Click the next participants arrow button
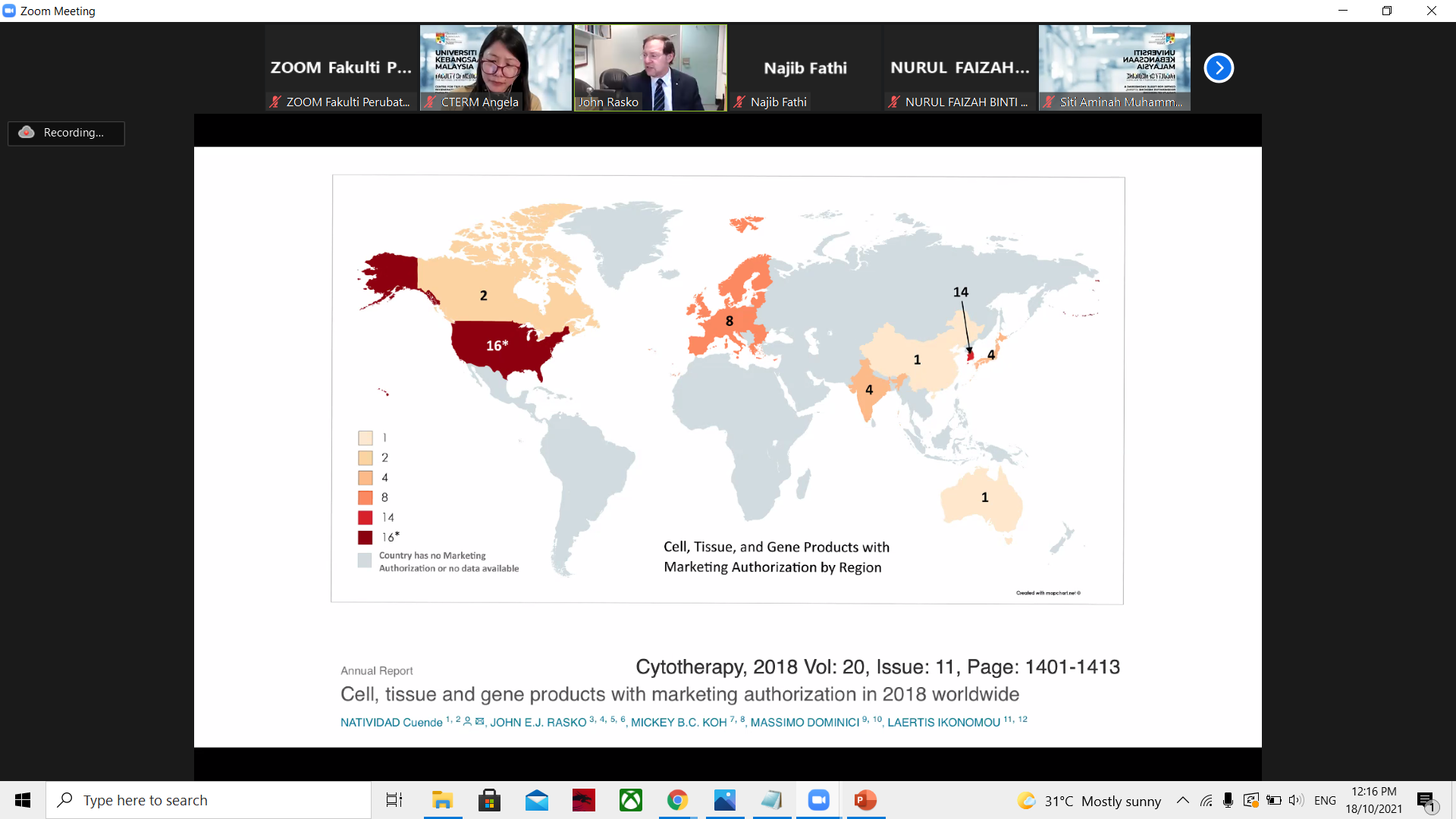 click(x=1219, y=68)
